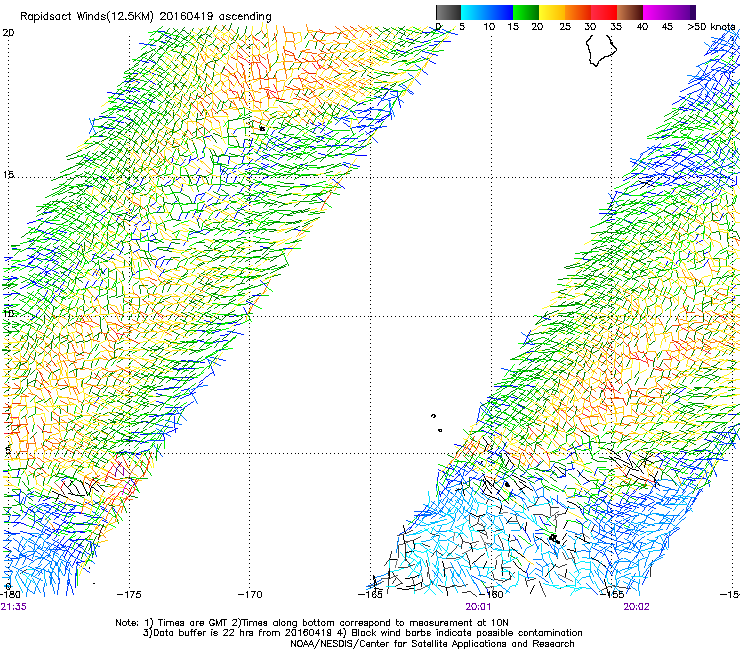The width and height of the screenshot is (740, 650).
Task: Click the purple swath time '20:01'
Action: (478, 607)
